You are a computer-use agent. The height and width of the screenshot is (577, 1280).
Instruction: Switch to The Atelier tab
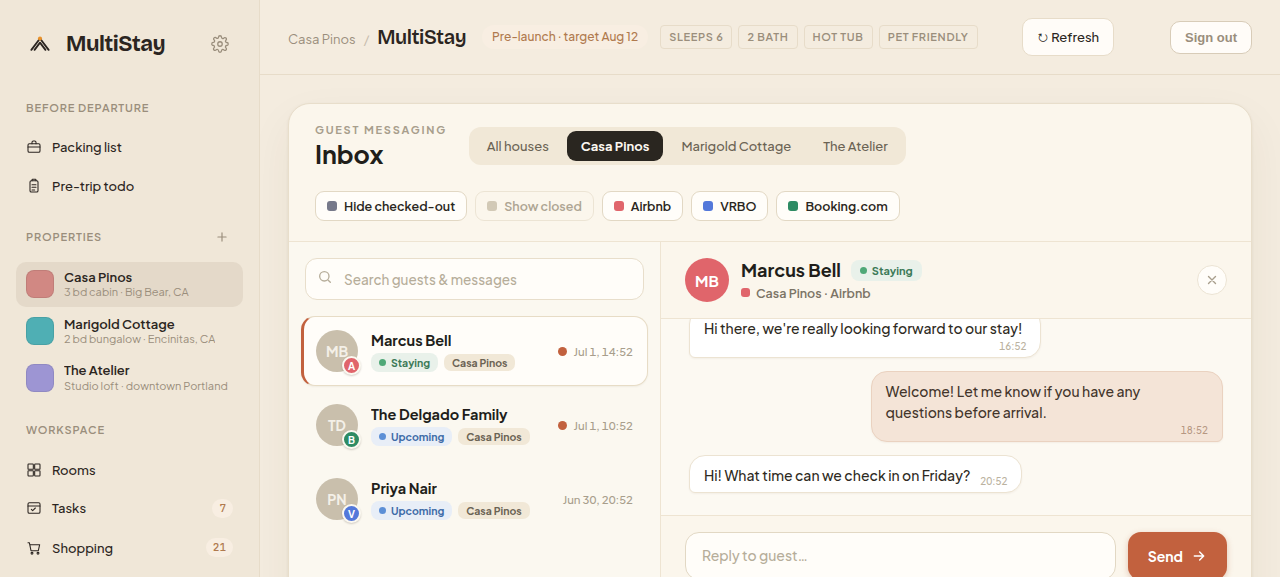855,146
